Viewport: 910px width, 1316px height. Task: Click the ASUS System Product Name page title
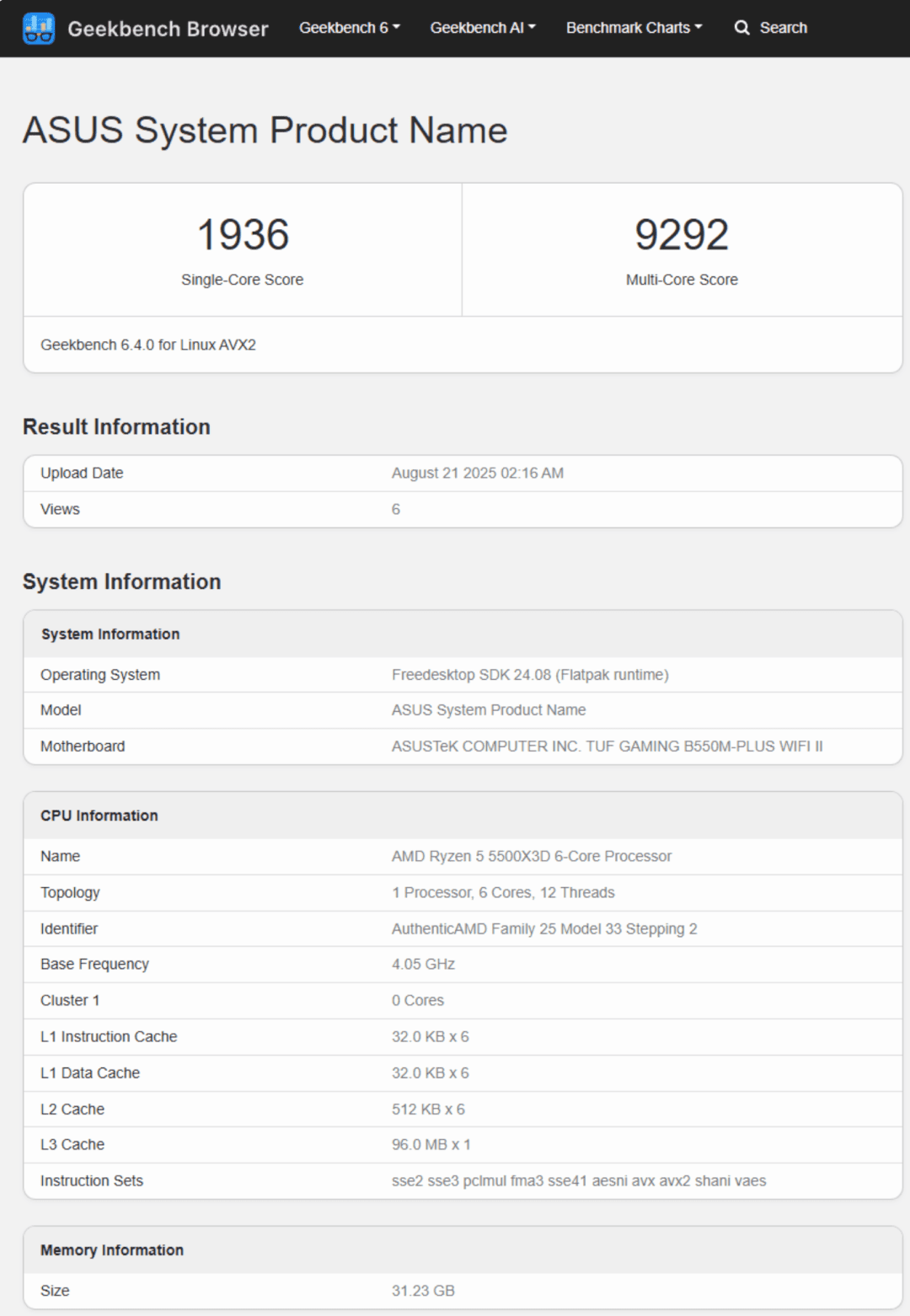click(265, 131)
